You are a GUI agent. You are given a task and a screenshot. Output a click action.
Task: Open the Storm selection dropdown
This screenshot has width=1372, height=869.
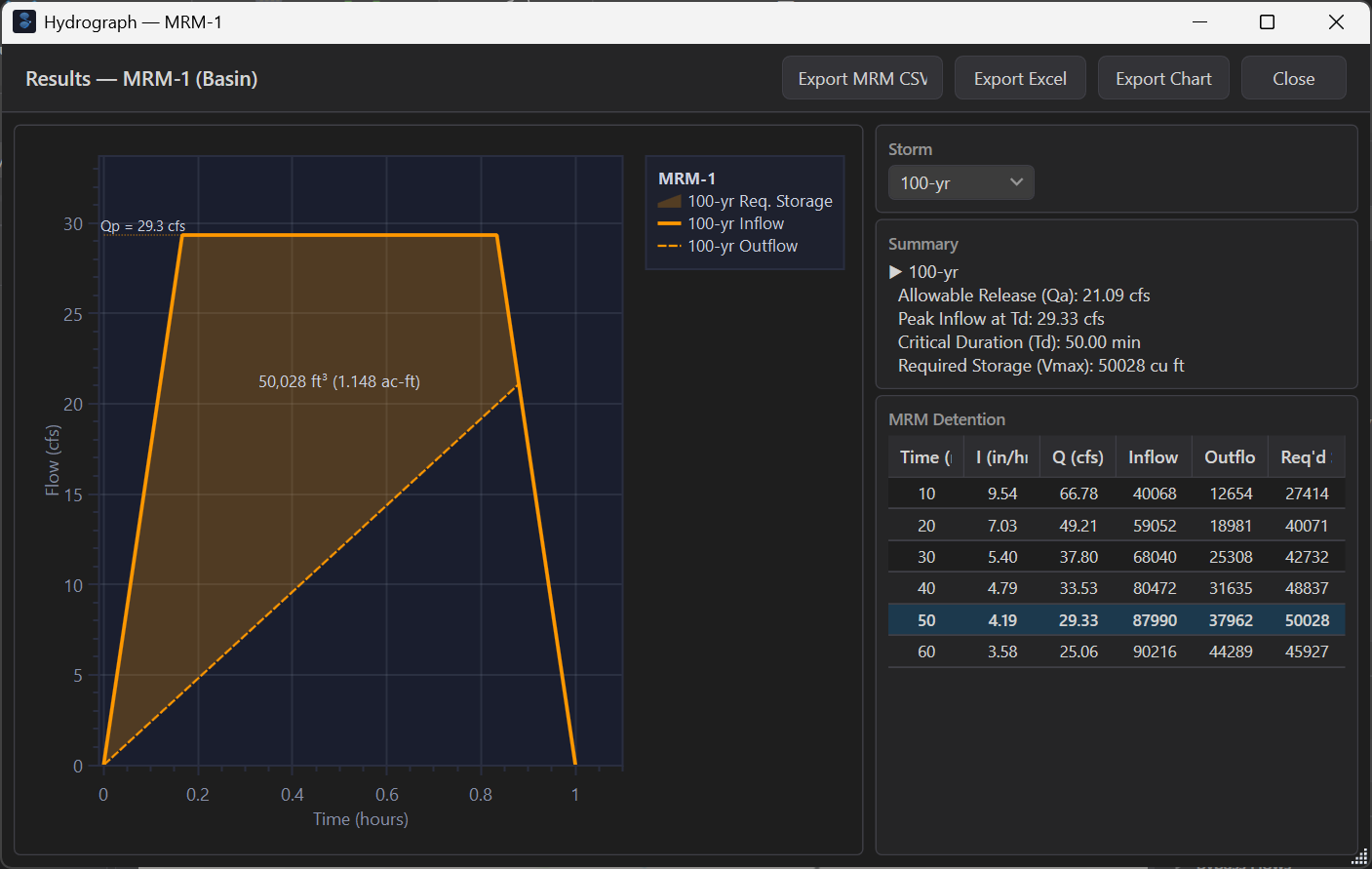(960, 182)
